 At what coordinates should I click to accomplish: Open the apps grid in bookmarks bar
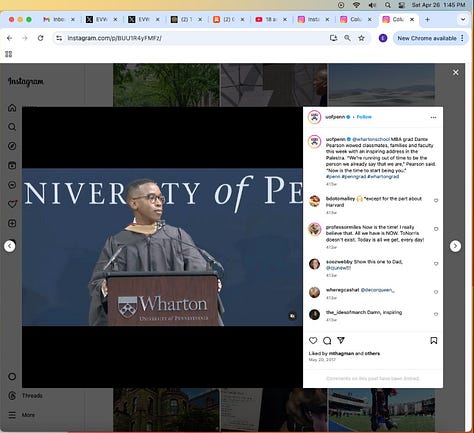pos(9,54)
